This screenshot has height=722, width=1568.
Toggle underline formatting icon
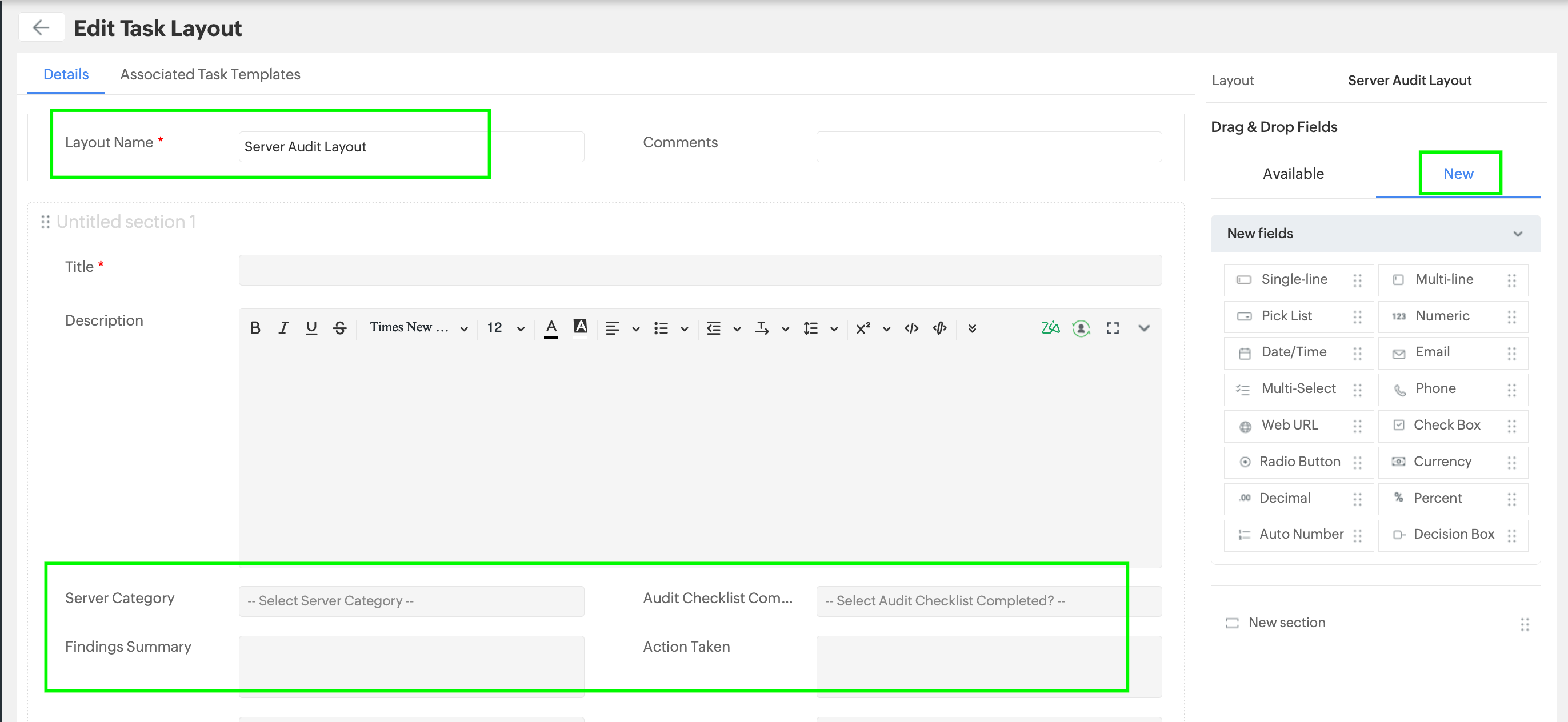[311, 328]
